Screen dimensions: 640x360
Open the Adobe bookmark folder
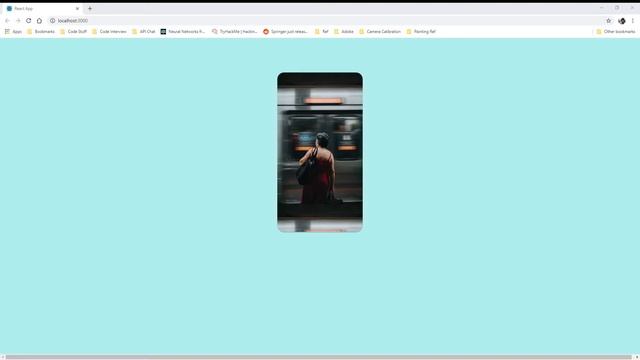point(344,31)
